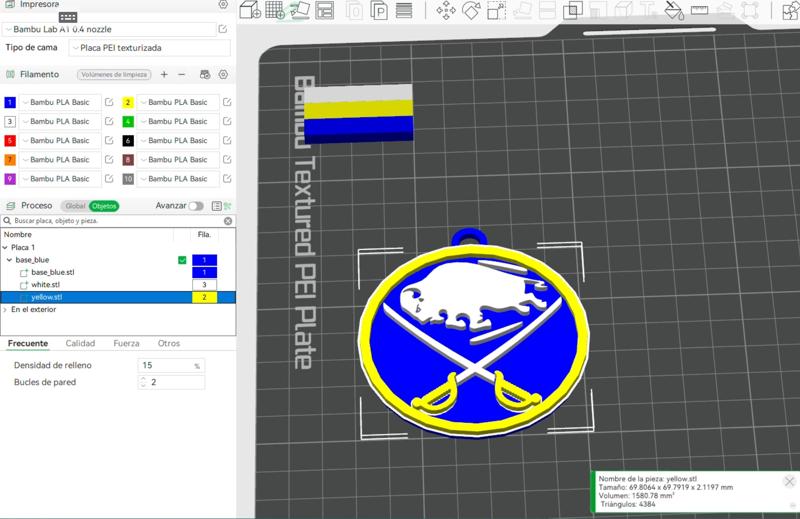Click the Add plate icon in toolbar
This screenshot has height=519, width=800.
coord(275,10)
